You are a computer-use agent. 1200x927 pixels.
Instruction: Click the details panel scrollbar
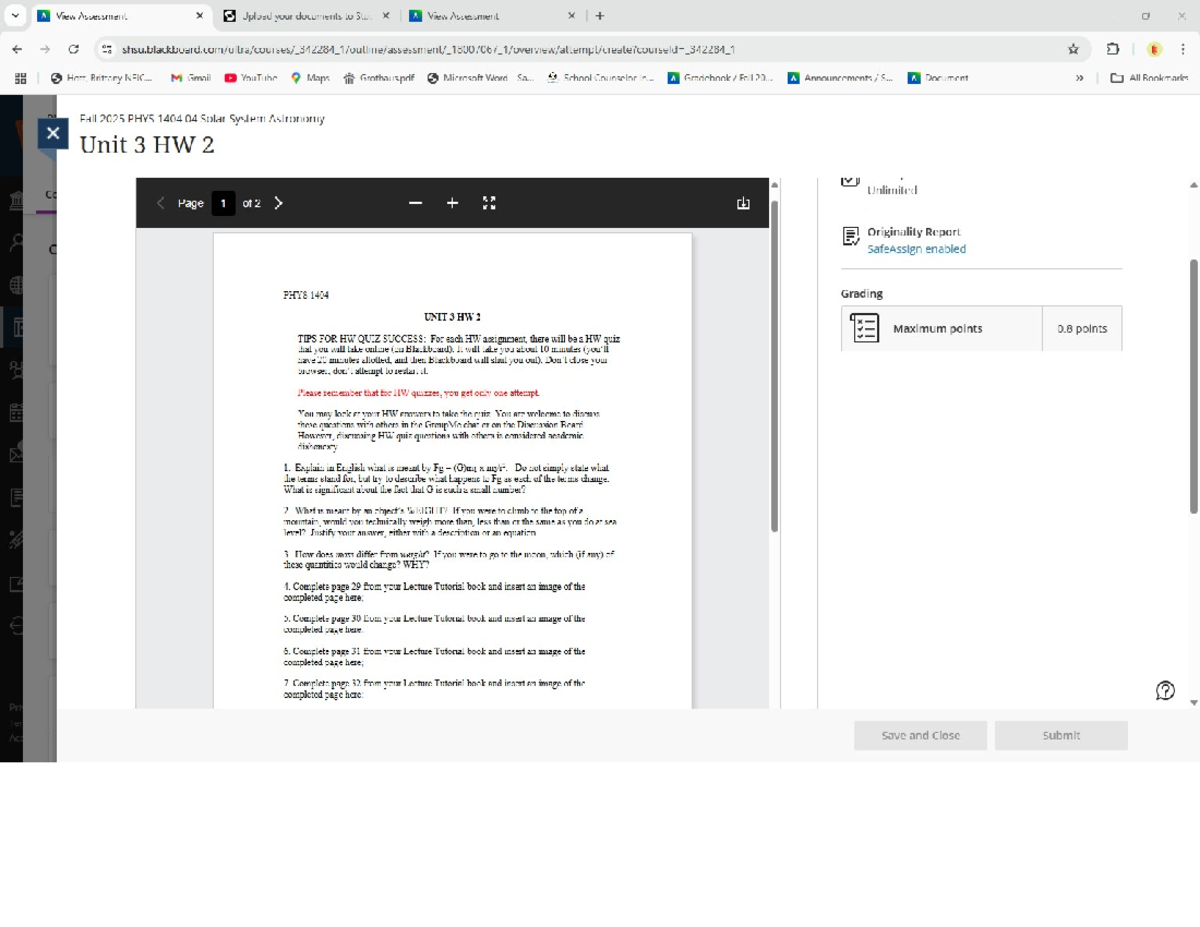1193,385
